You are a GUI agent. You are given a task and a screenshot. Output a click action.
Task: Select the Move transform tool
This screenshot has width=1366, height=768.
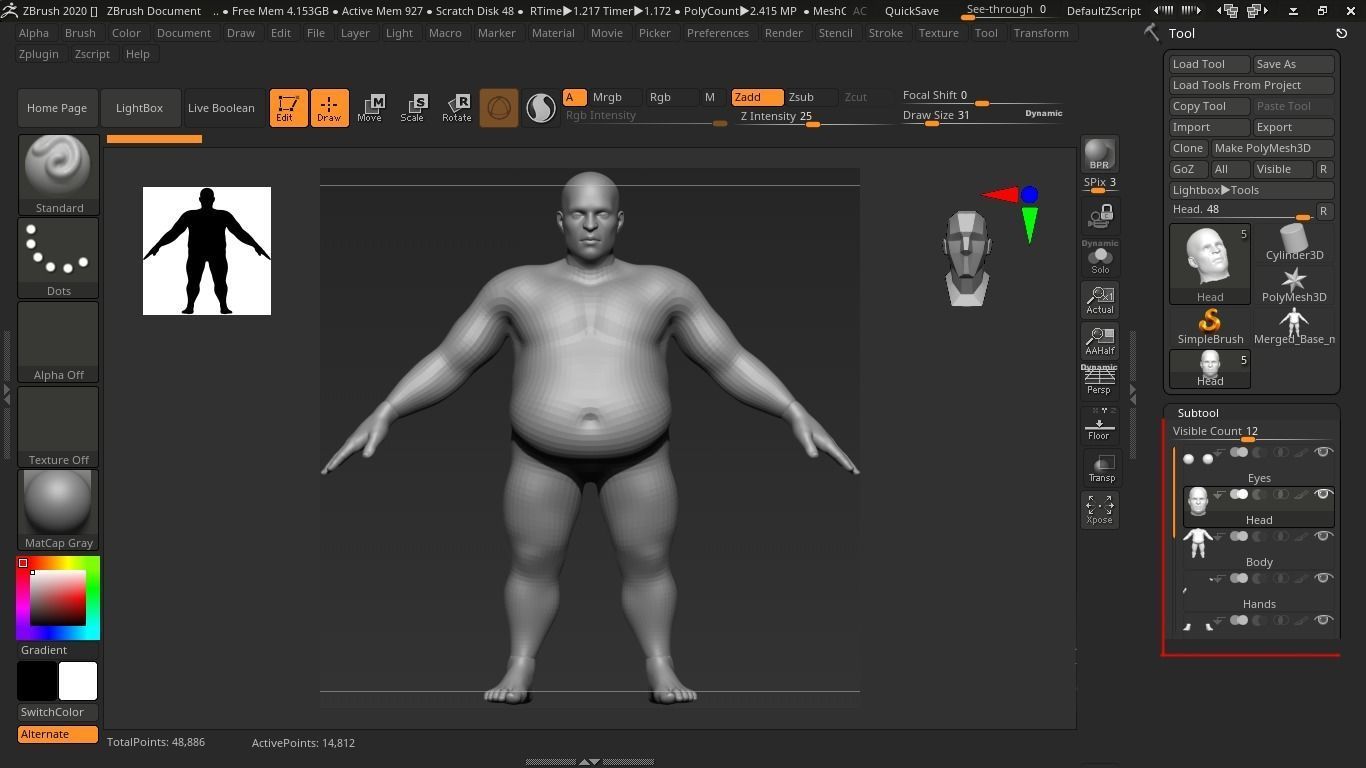point(370,108)
